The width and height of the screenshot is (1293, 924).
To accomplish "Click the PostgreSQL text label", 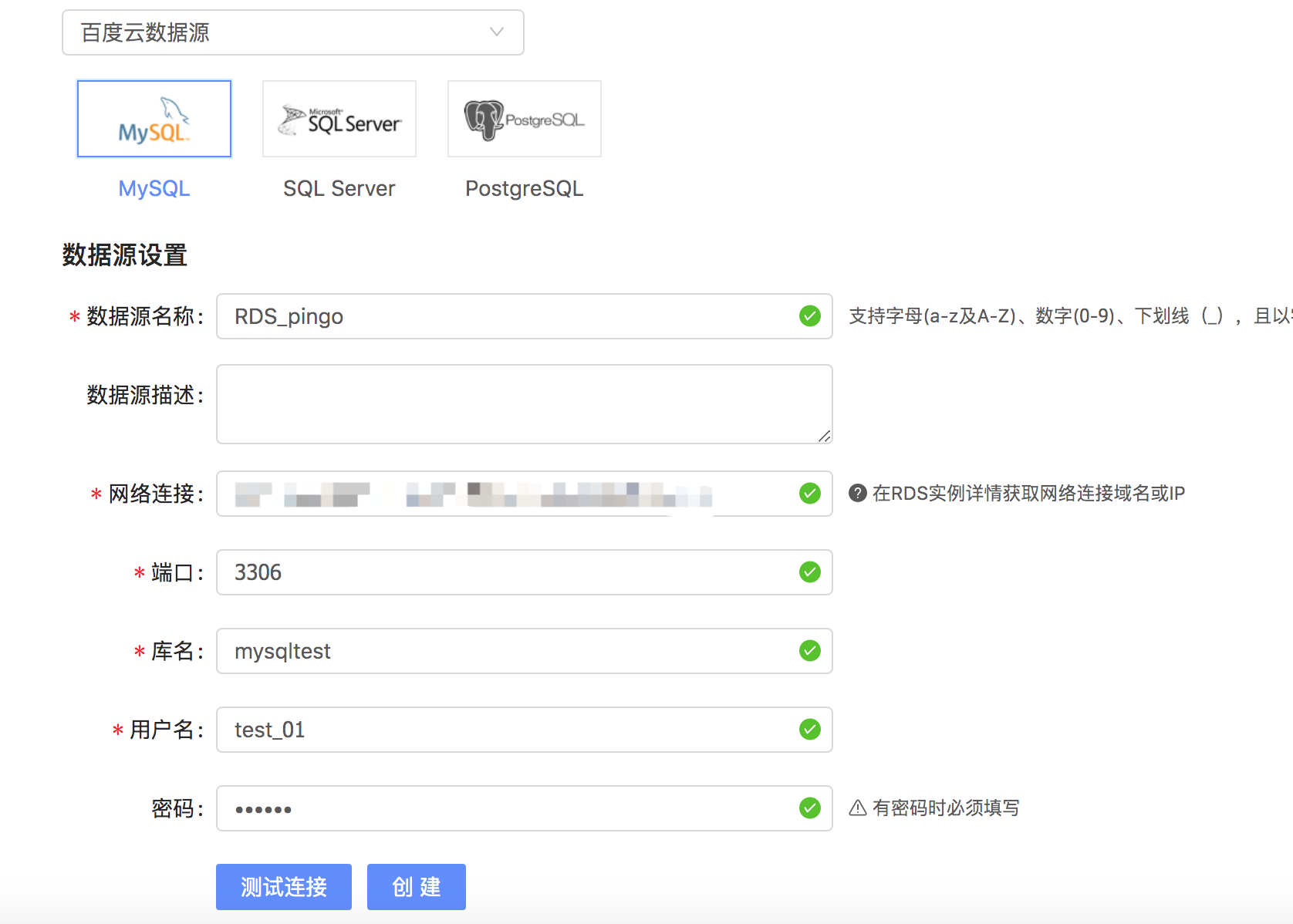I will click(x=525, y=189).
